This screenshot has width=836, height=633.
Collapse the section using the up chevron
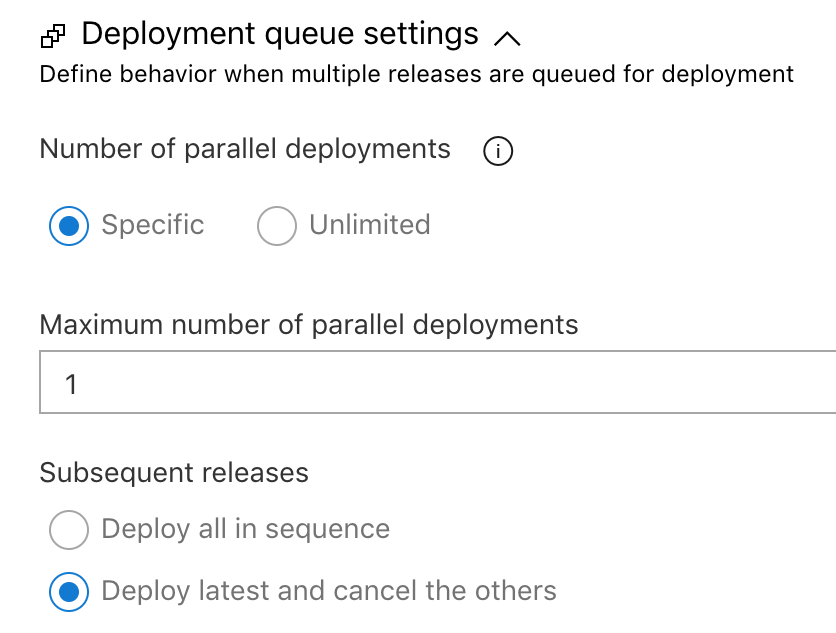coord(507,38)
